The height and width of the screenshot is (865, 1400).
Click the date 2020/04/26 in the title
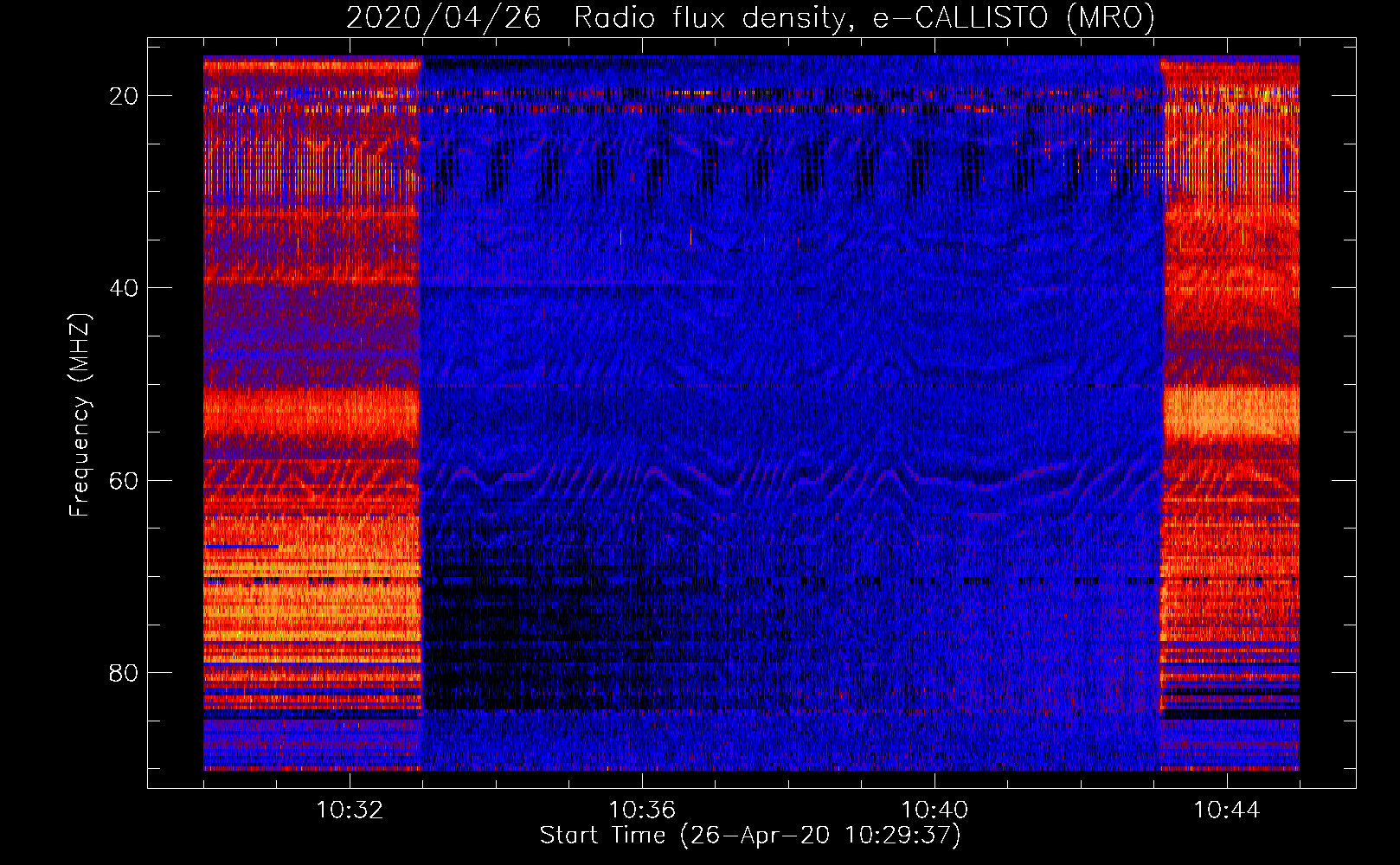tap(443, 17)
